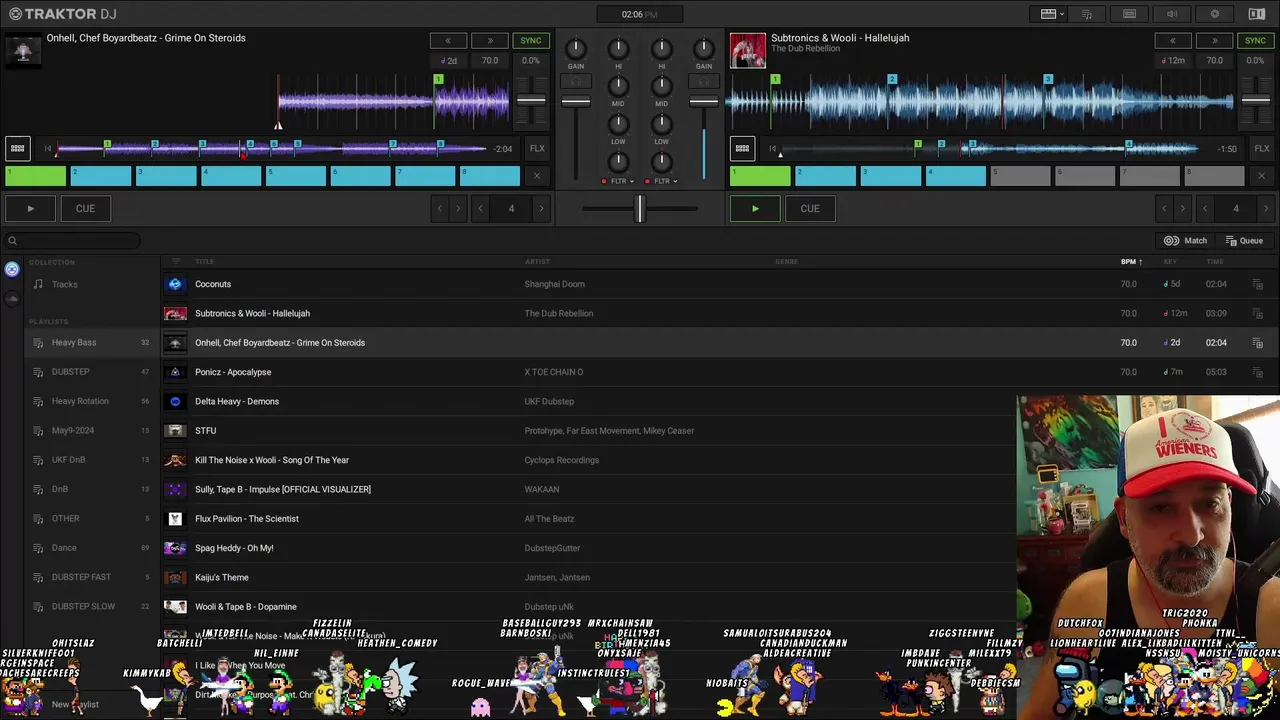
Task: Open the settings gear icon in top bar
Action: (x=1215, y=14)
